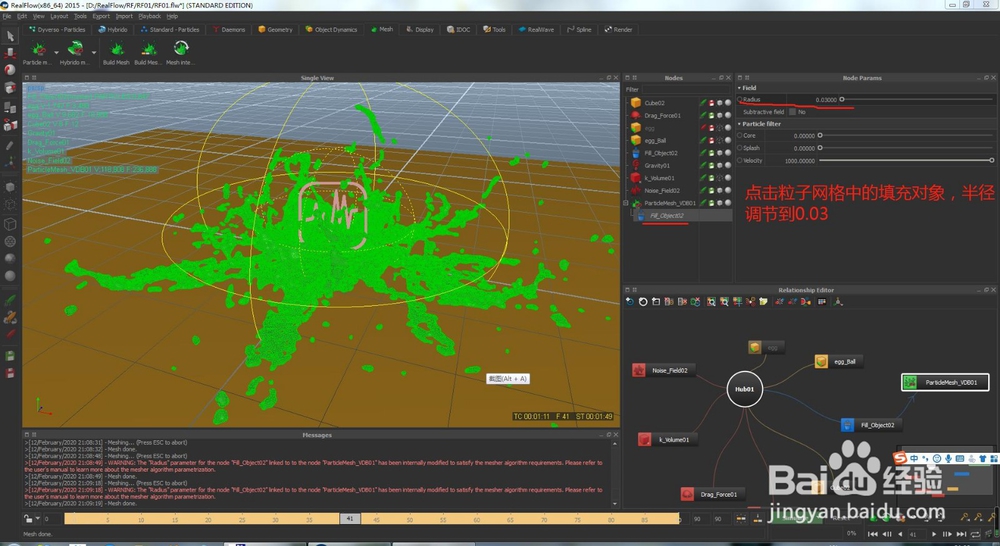This screenshot has height=546, width=1000.
Task: Toggle the Radius animation radio button
Action: coord(740,100)
